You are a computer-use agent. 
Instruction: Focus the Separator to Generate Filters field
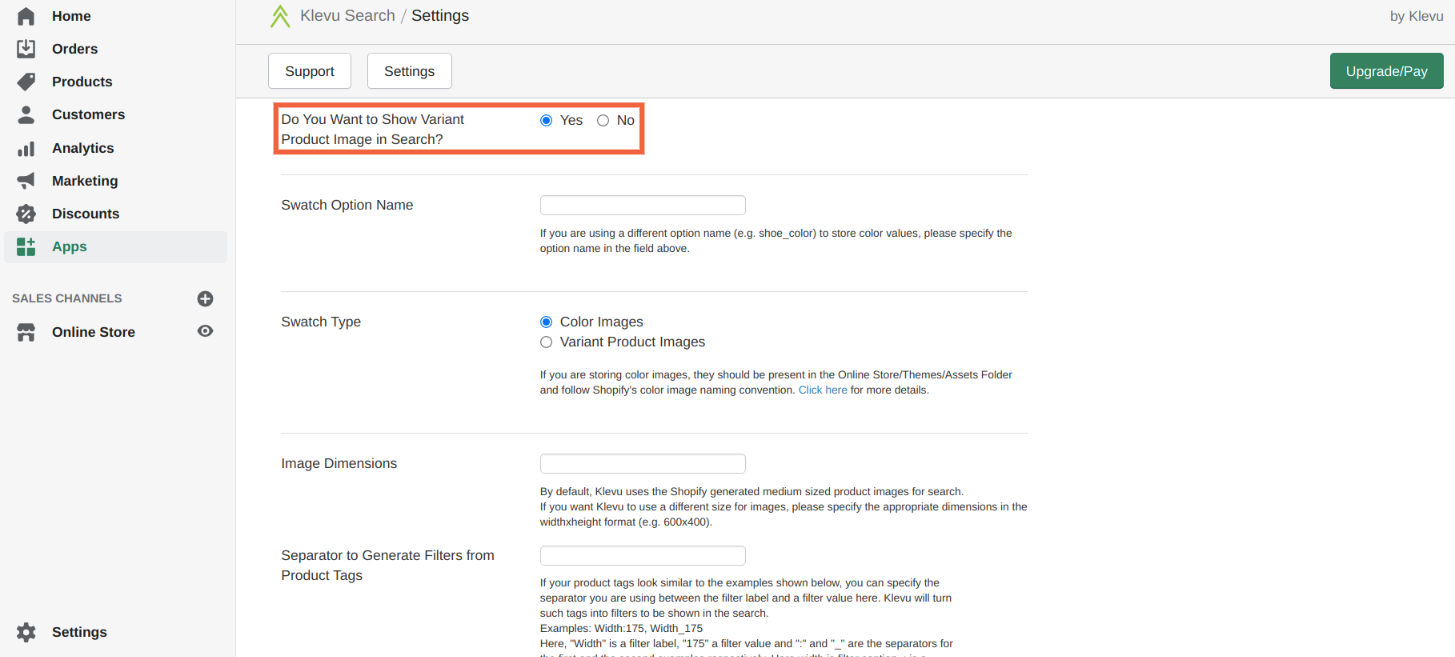(643, 556)
